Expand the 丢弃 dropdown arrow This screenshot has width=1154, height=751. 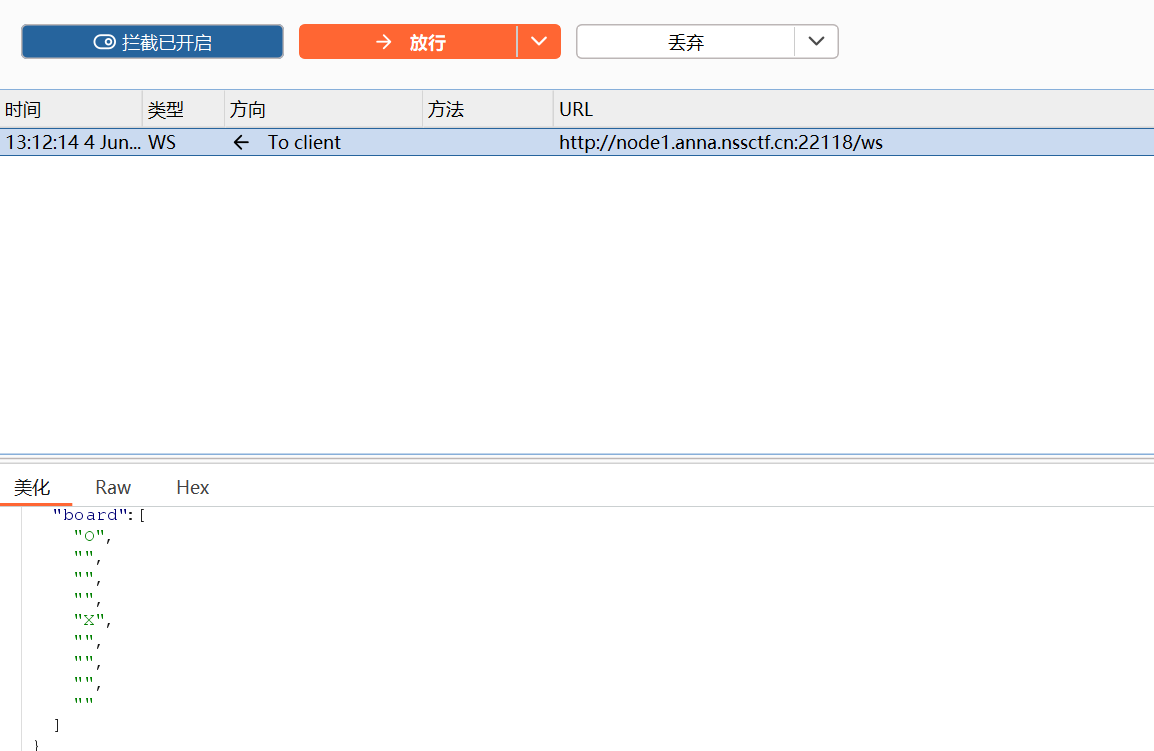click(x=816, y=42)
